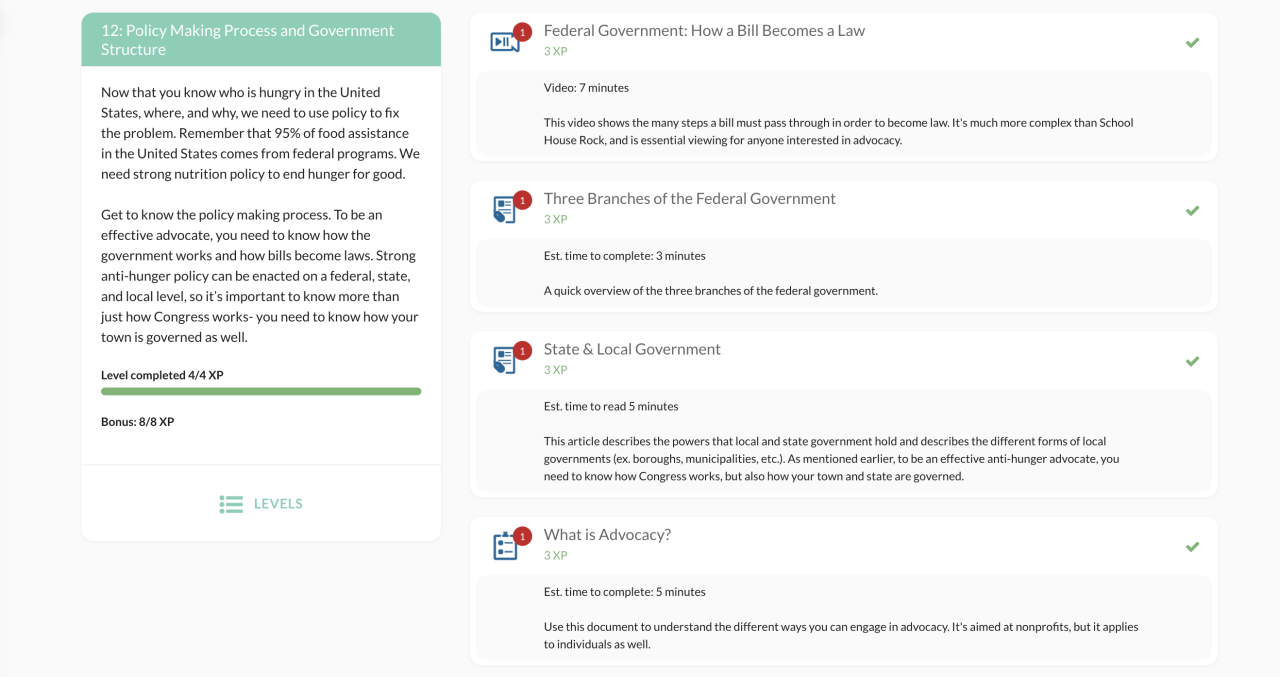Screen dimensions: 1280x677
Task: Click the video icon for How a Bill Becomes a Law
Action: (504, 42)
